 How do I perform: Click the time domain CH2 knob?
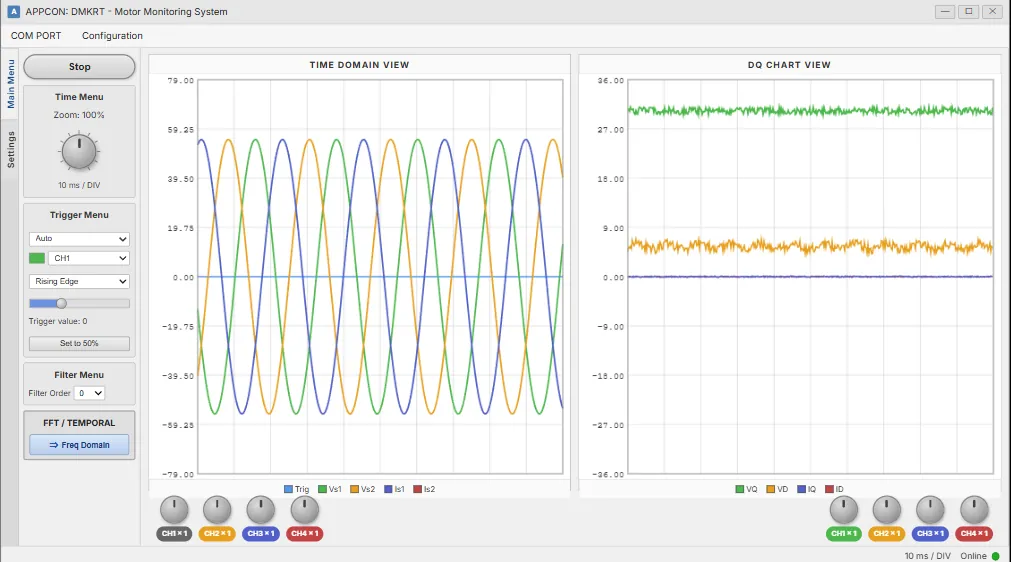tap(217, 510)
